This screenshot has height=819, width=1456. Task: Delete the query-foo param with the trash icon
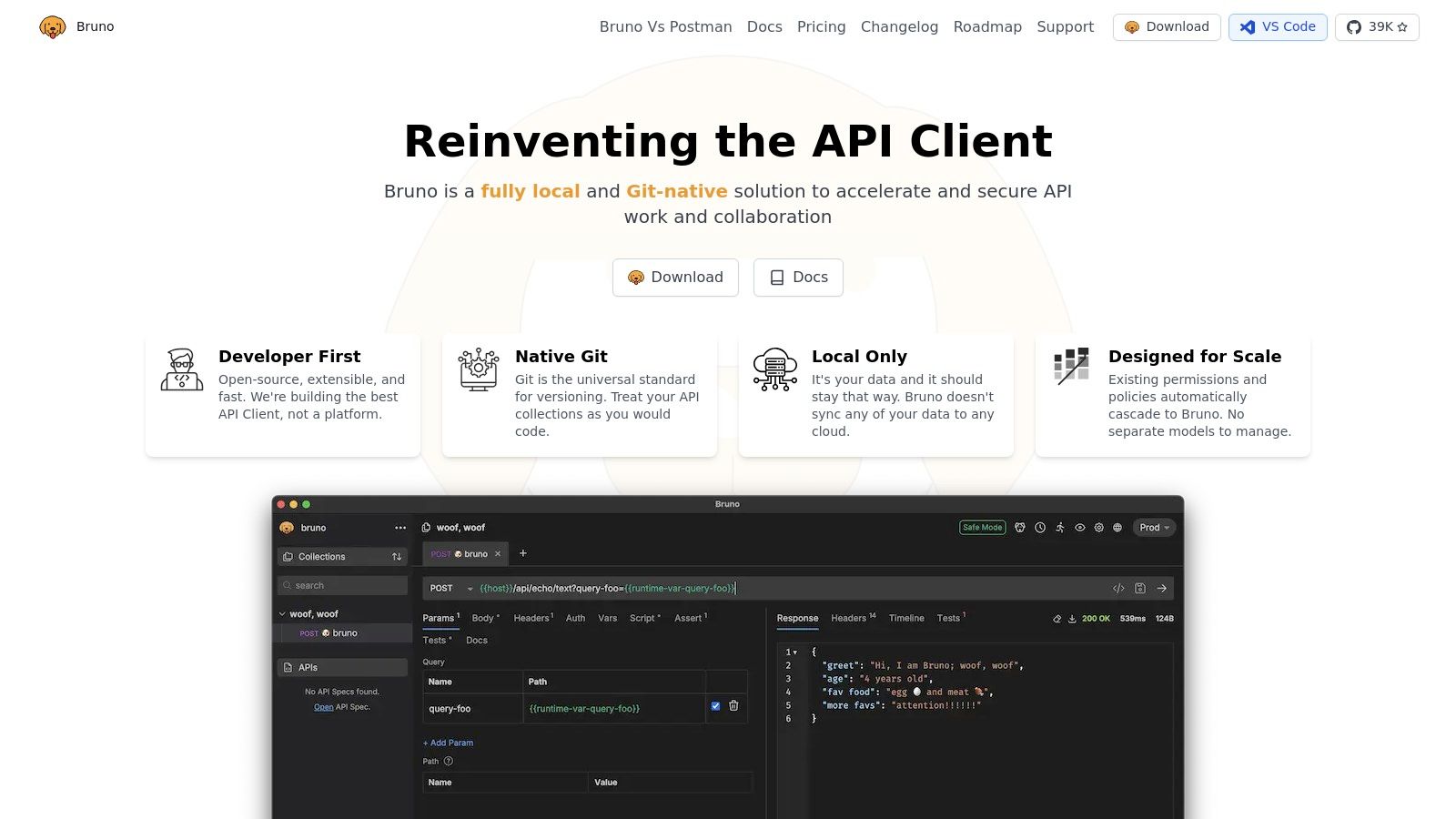tap(733, 706)
